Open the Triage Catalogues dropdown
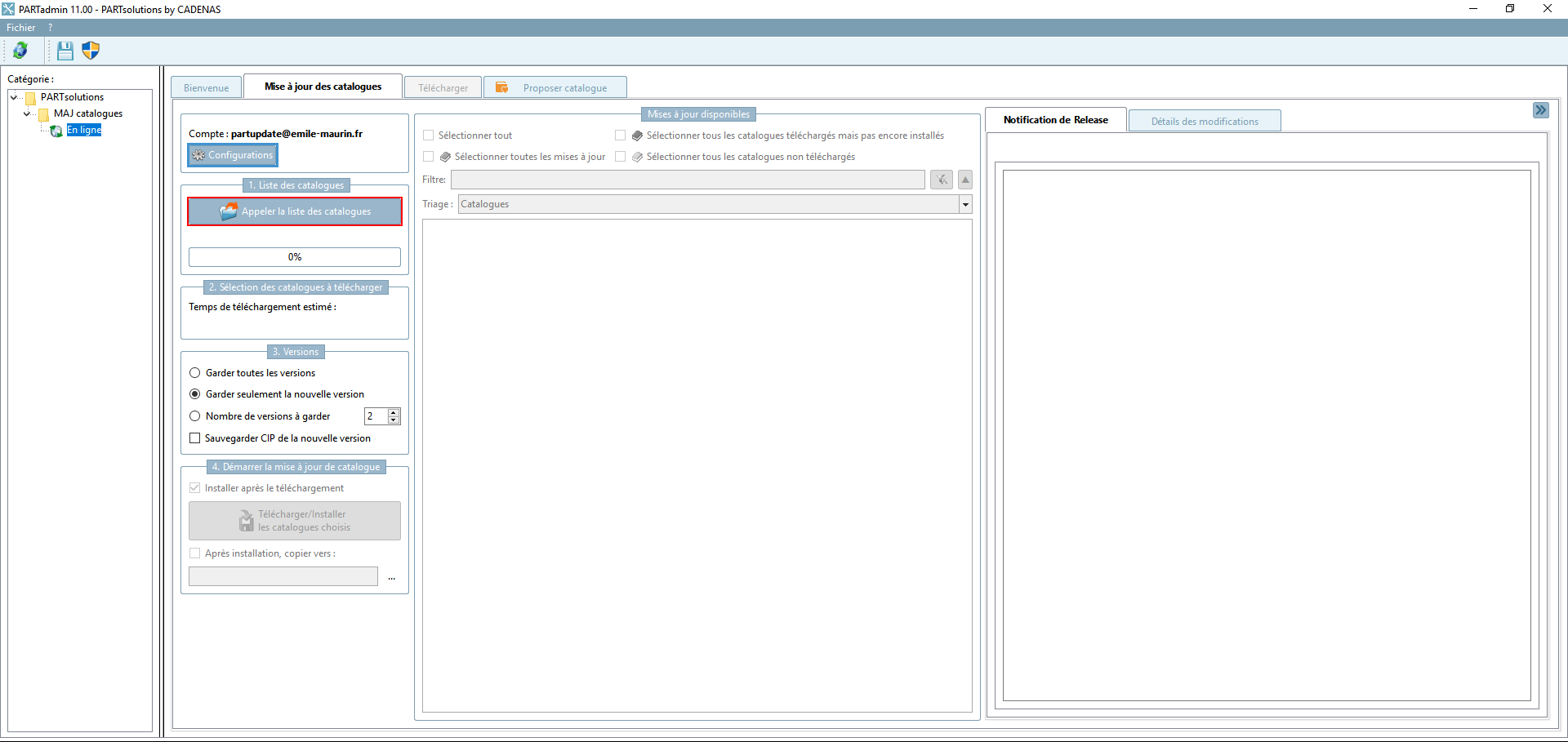Viewport: 1568px width, 742px height. [965, 204]
